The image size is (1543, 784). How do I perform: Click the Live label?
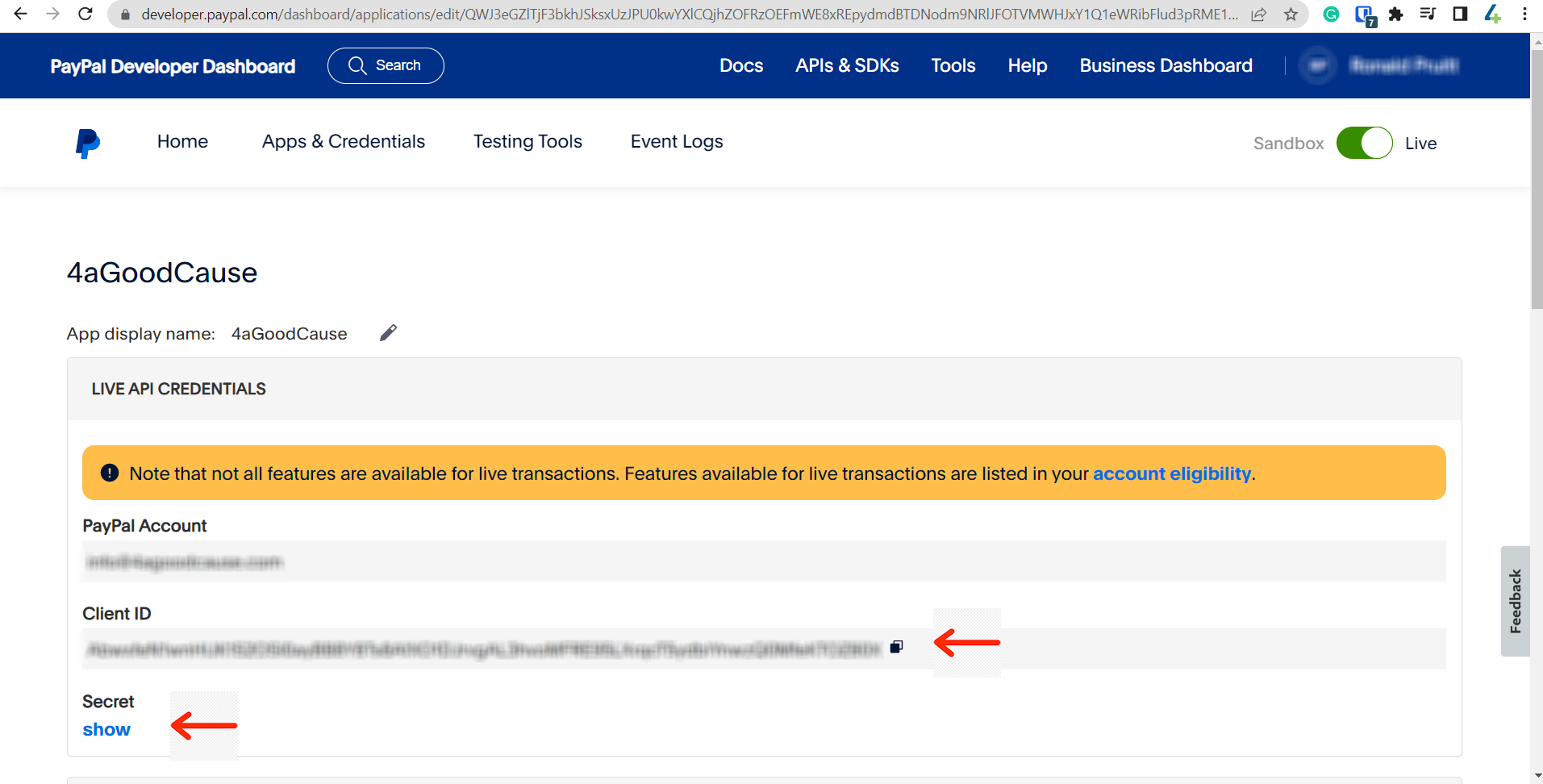(x=1421, y=144)
